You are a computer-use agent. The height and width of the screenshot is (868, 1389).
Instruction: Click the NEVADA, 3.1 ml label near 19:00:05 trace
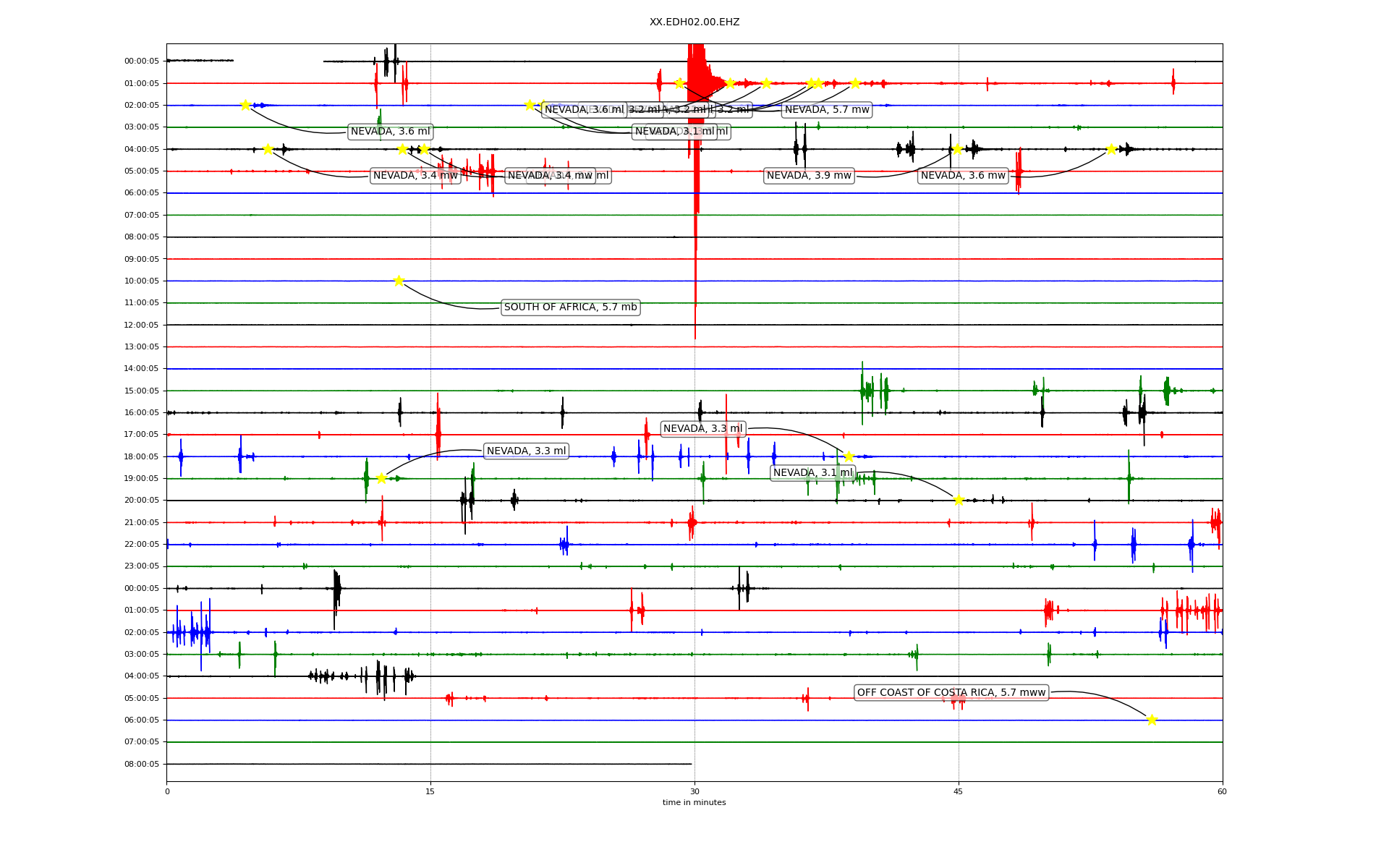[812, 473]
